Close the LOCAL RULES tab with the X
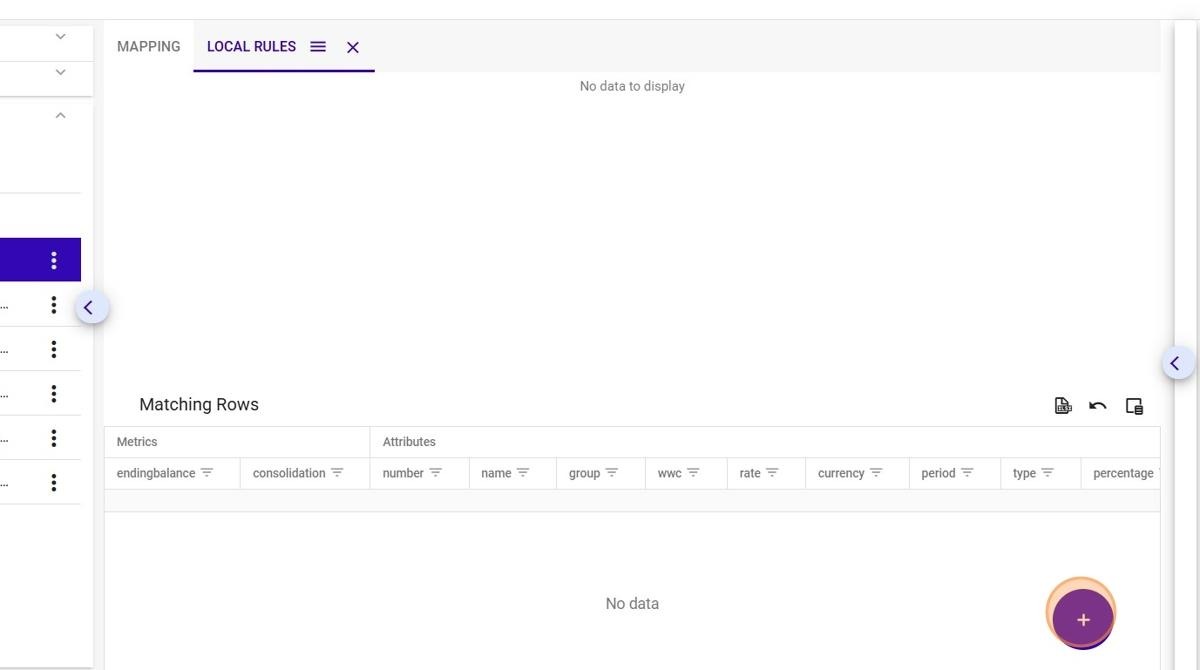This screenshot has width=1200, height=670. (353, 47)
